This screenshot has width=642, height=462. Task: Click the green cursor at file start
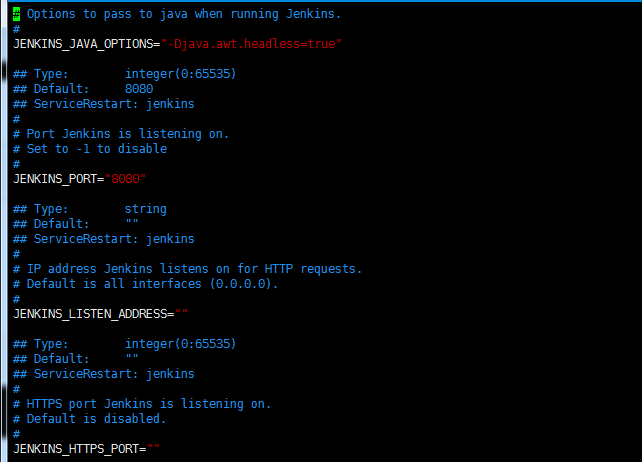pyautogui.click(x=16, y=14)
